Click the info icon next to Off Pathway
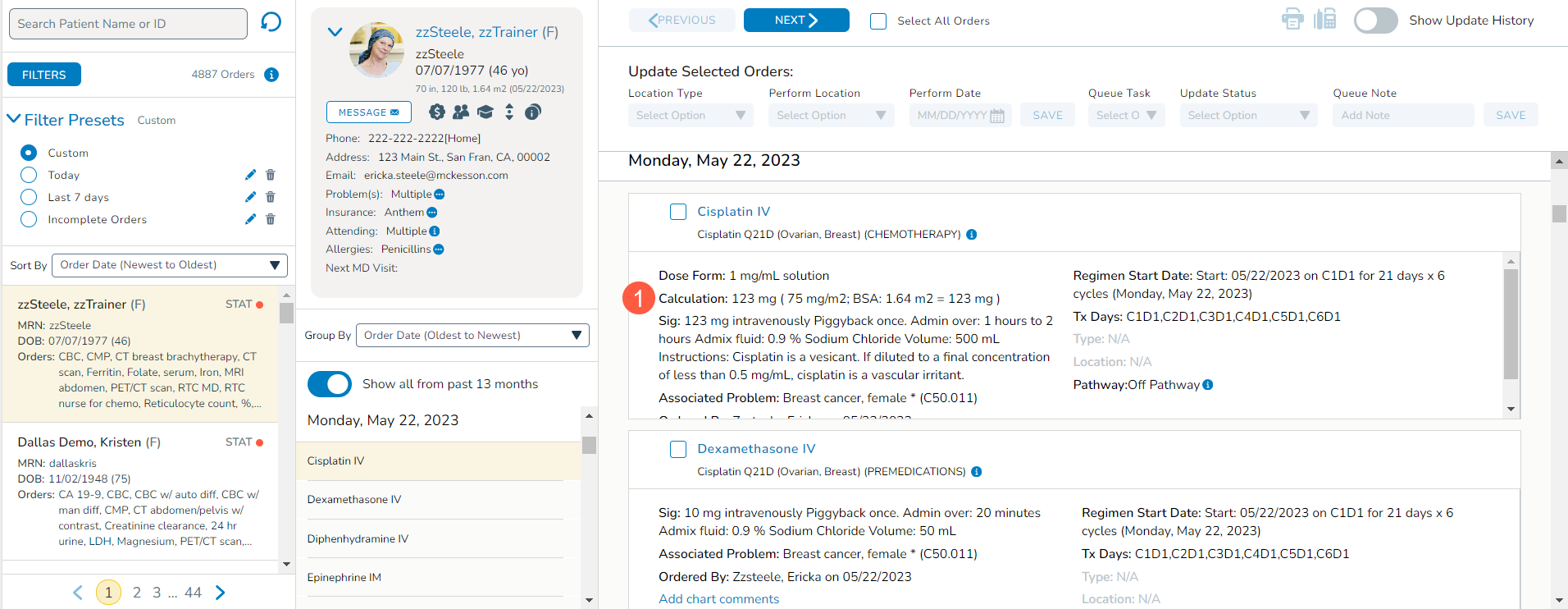The width and height of the screenshot is (1568, 609). [x=1208, y=385]
